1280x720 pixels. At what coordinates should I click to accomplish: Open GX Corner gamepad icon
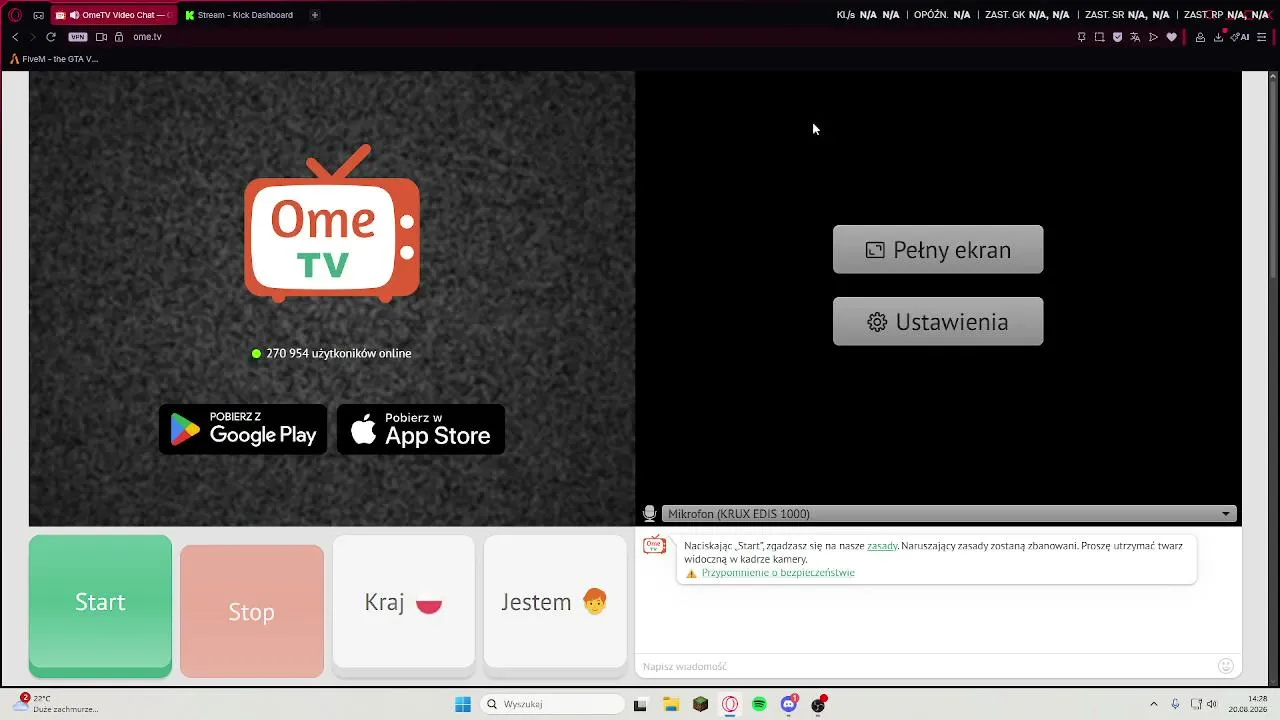point(38,15)
